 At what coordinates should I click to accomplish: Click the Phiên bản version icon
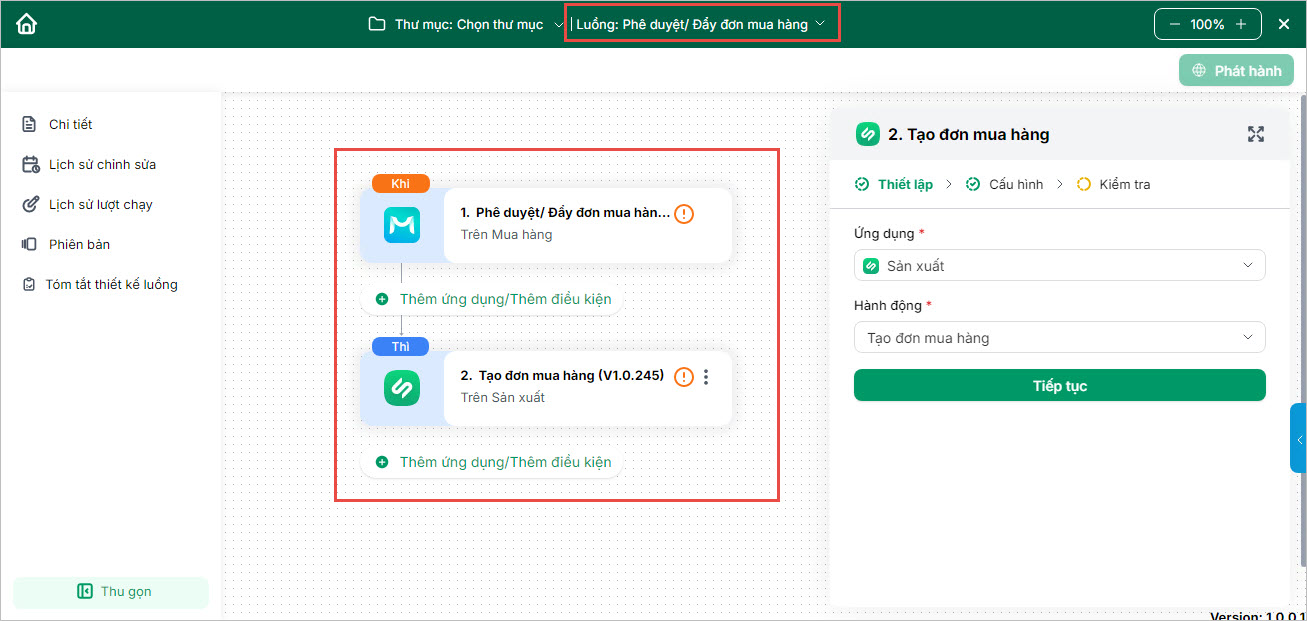pyautogui.click(x=29, y=244)
